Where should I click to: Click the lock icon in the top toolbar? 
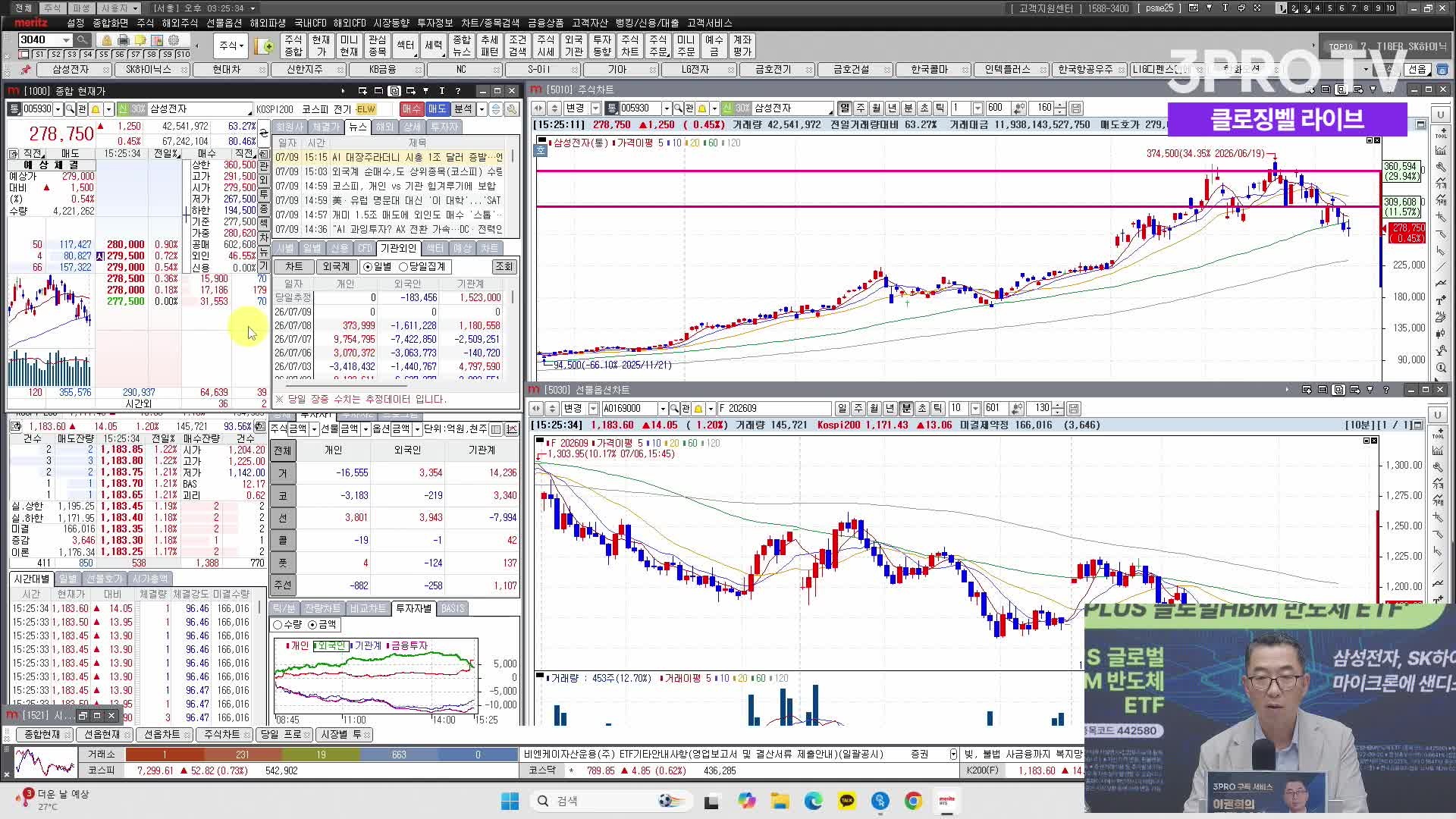pos(106,40)
